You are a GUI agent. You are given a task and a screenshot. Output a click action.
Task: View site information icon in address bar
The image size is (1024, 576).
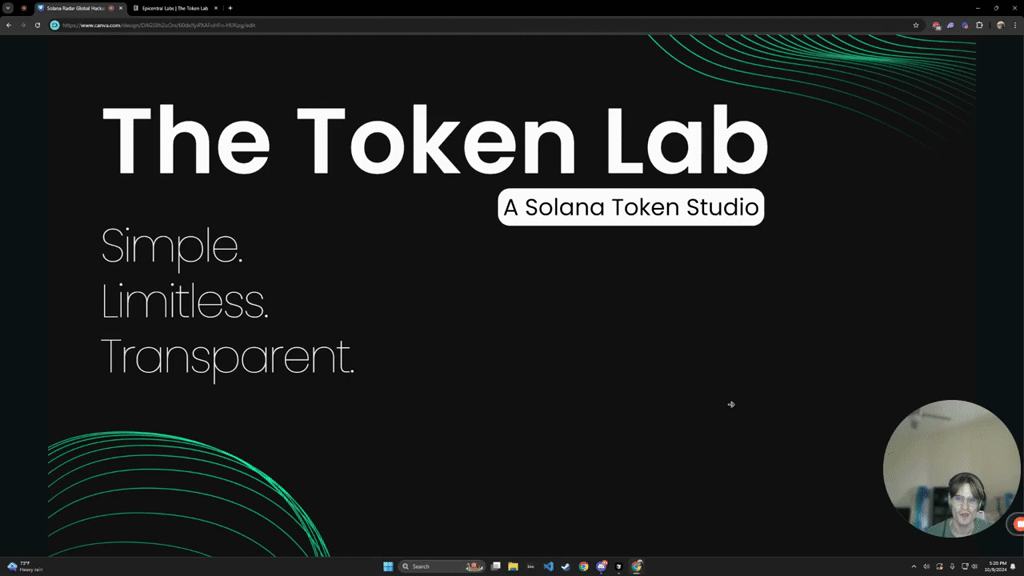point(55,25)
